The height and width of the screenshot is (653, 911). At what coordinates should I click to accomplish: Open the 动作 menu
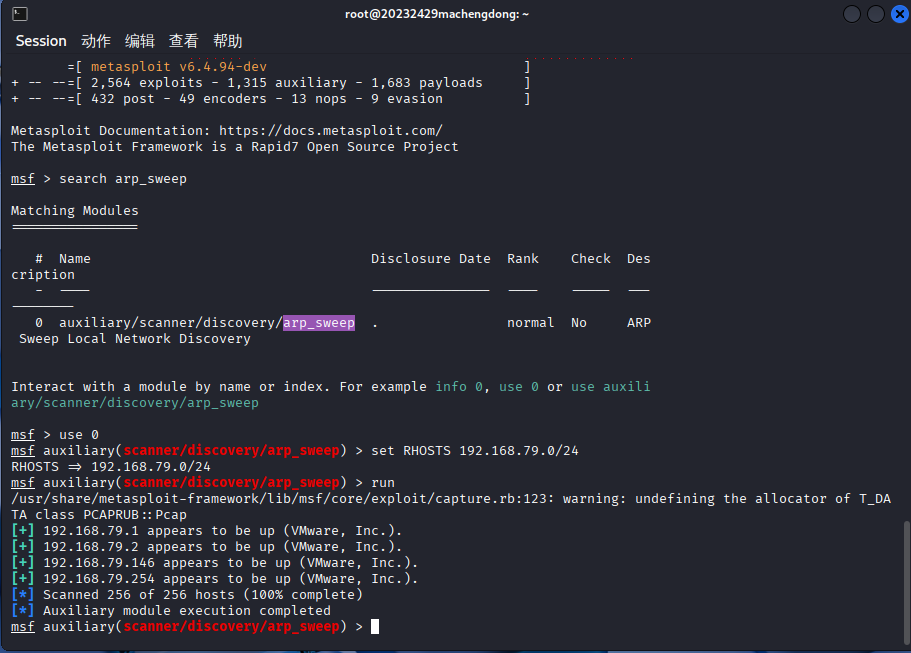tap(96, 41)
